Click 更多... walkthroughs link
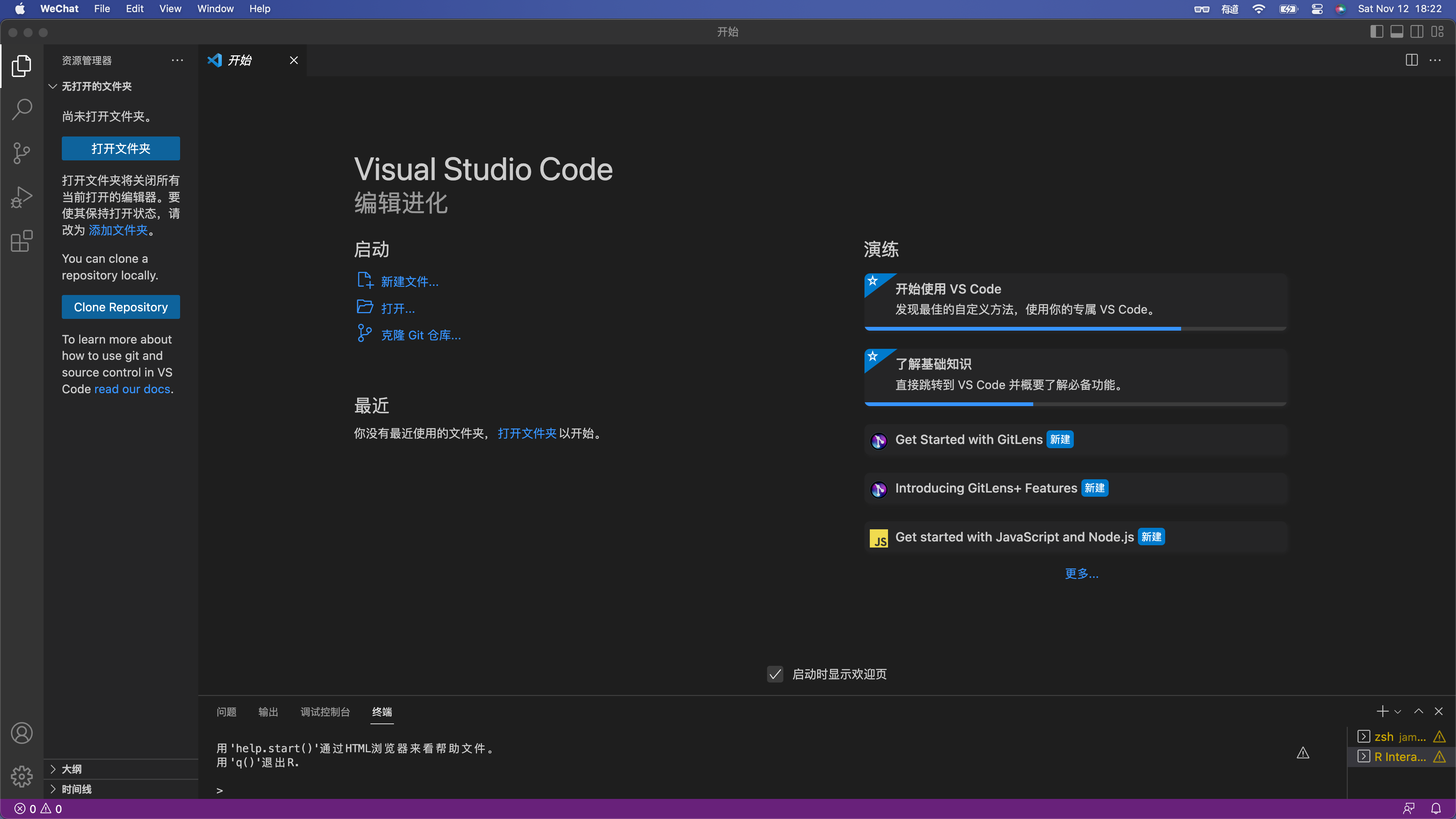1456x819 pixels. tap(1081, 574)
